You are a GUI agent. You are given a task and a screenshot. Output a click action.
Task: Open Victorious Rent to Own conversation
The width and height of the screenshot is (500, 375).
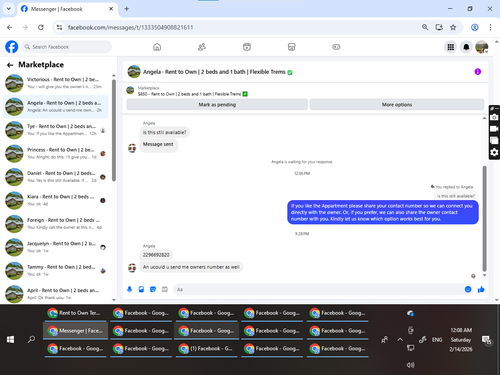click(55, 83)
